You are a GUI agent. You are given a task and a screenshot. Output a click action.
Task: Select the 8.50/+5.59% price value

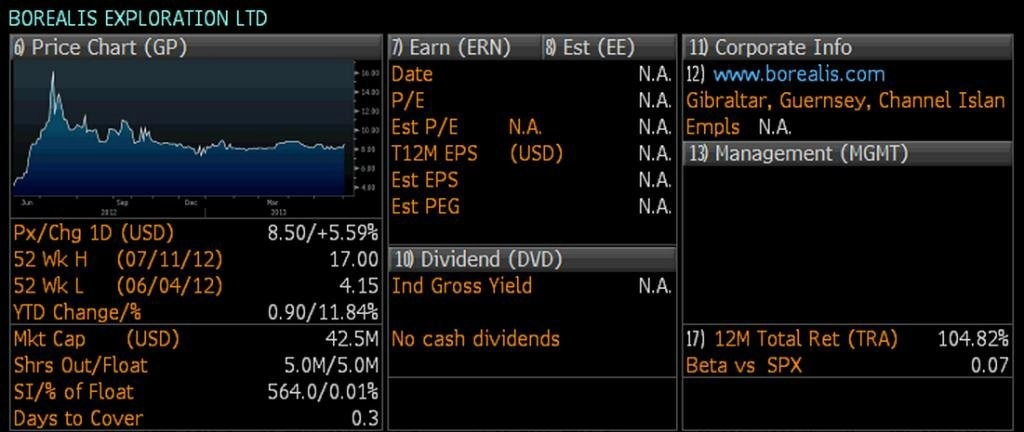point(323,233)
